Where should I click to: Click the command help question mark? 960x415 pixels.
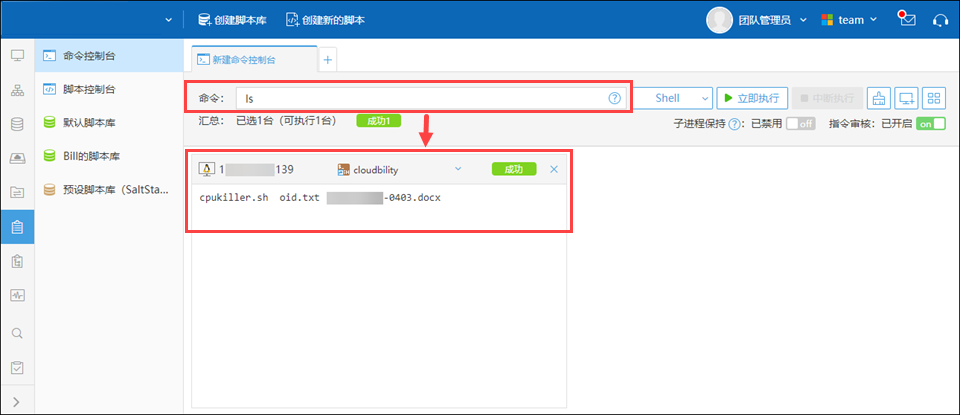click(615, 98)
